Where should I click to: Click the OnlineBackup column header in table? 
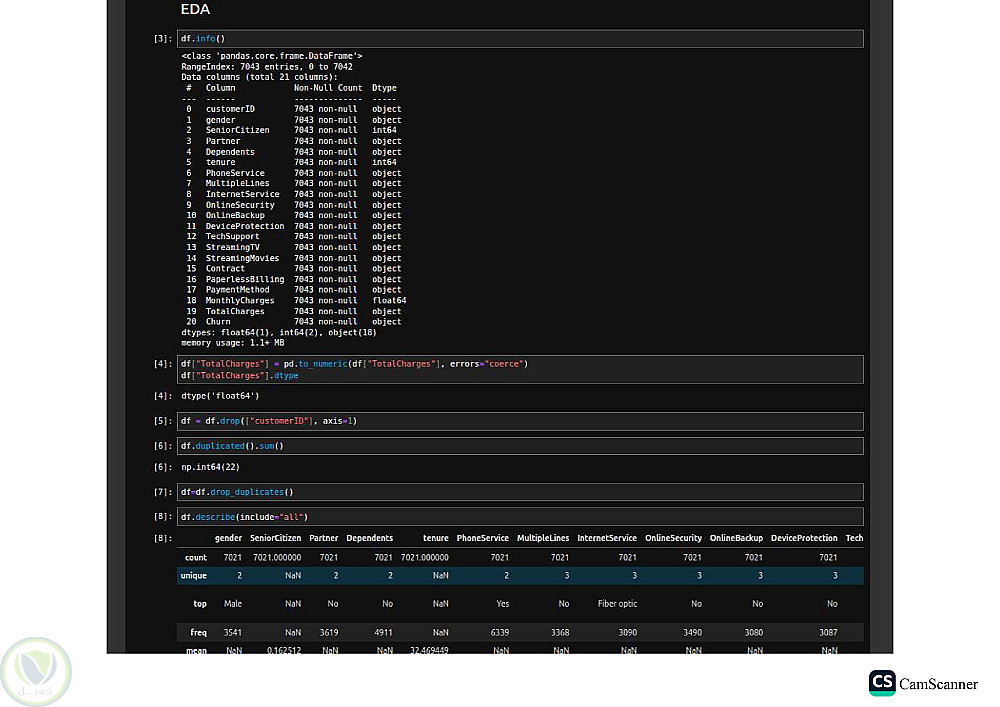pyautogui.click(x=737, y=538)
